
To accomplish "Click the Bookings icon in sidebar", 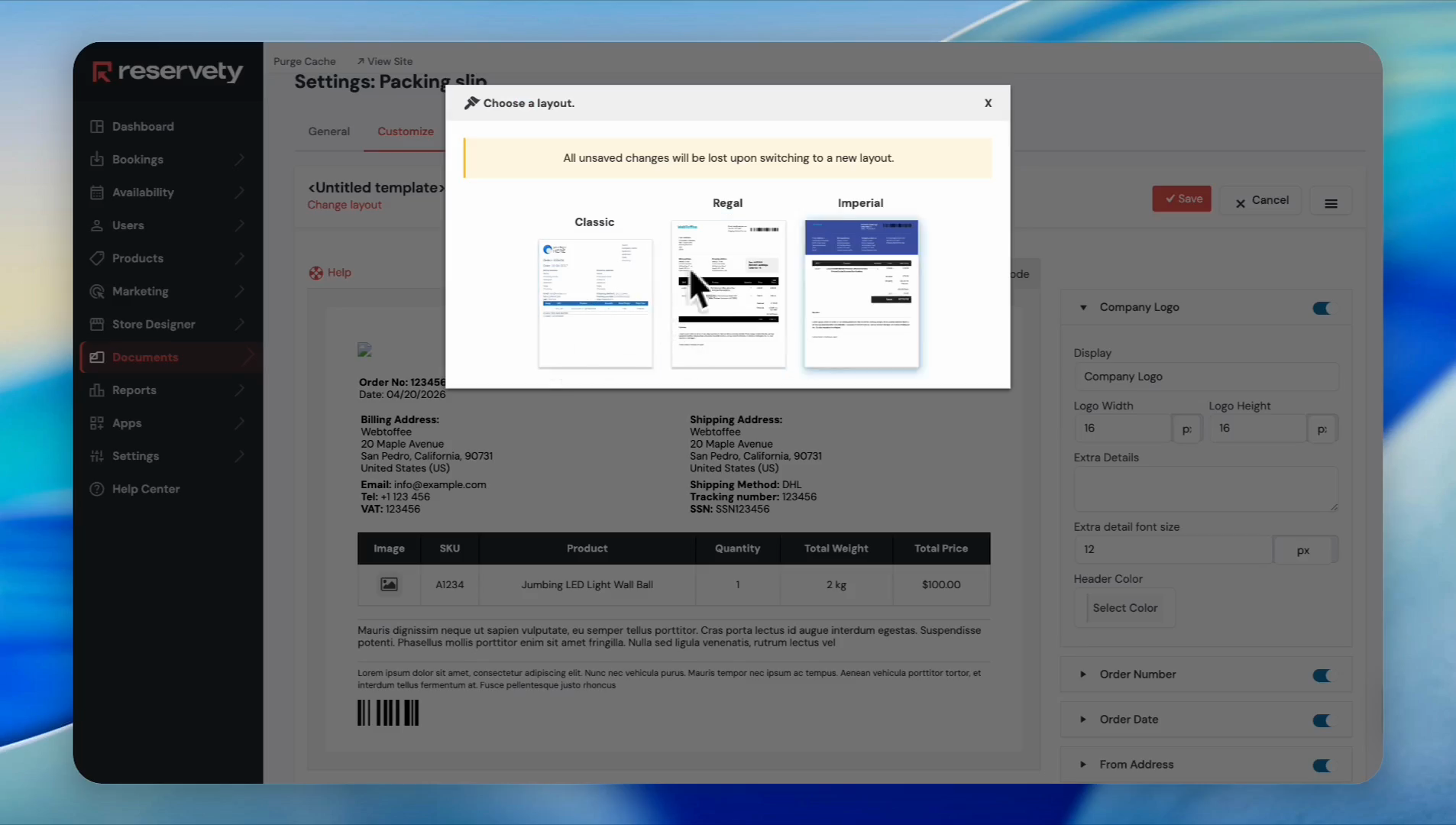I will (97, 160).
